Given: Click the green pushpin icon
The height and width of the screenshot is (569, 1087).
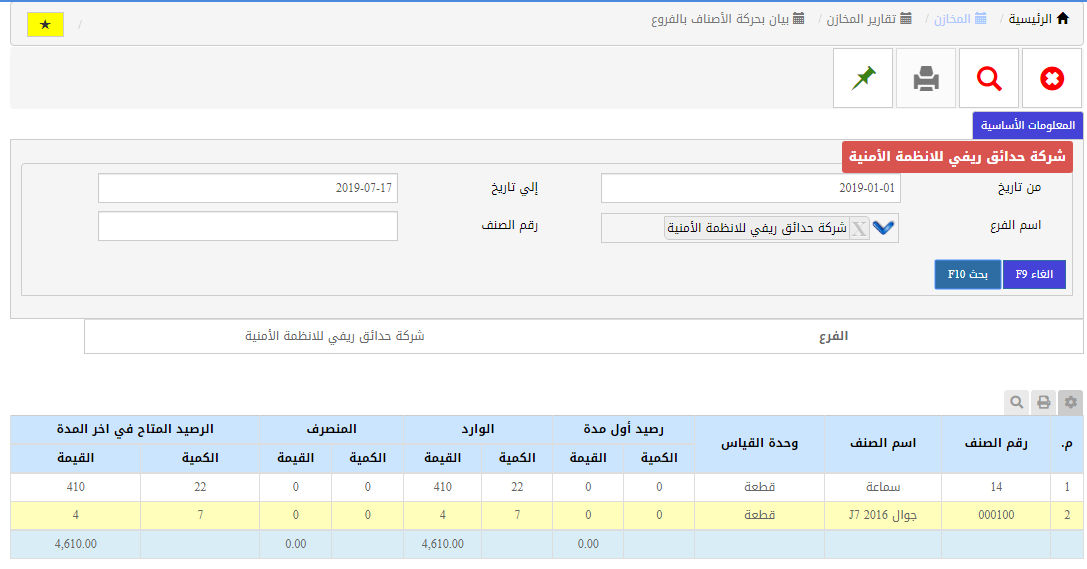Looking at the screenshot, I should click(x=863, y=78).
